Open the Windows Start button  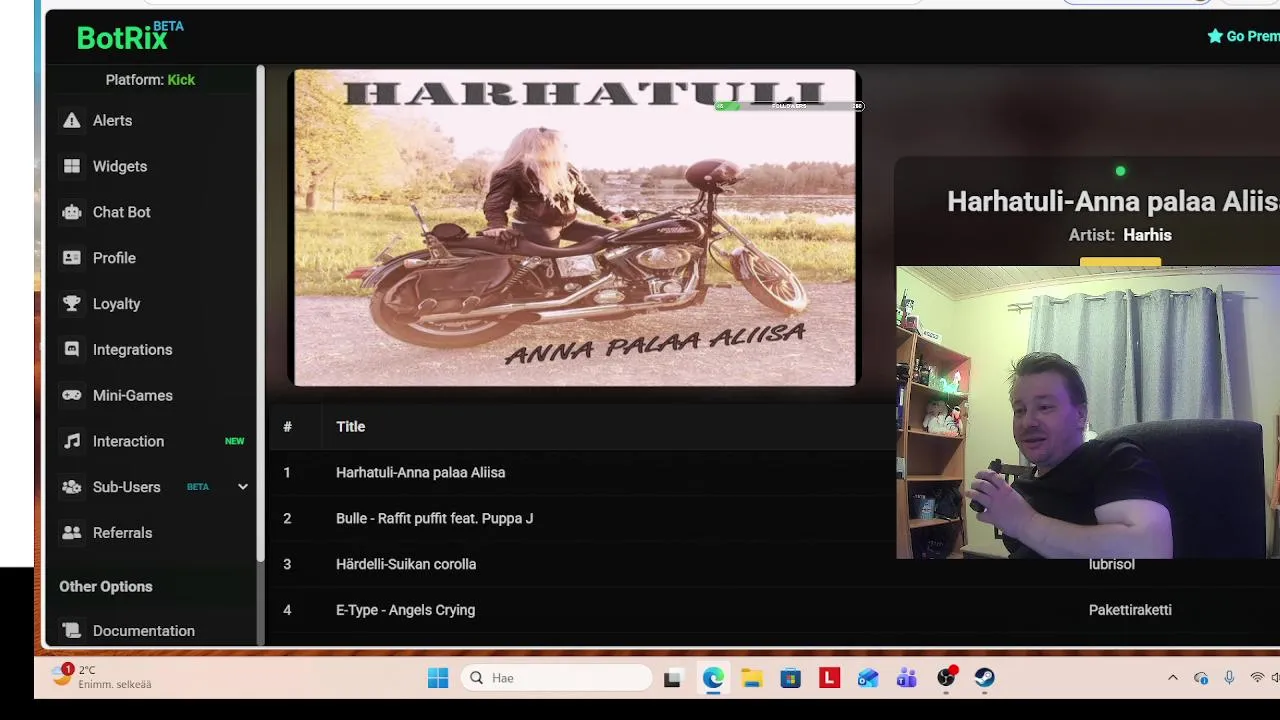tap(438, 678)
